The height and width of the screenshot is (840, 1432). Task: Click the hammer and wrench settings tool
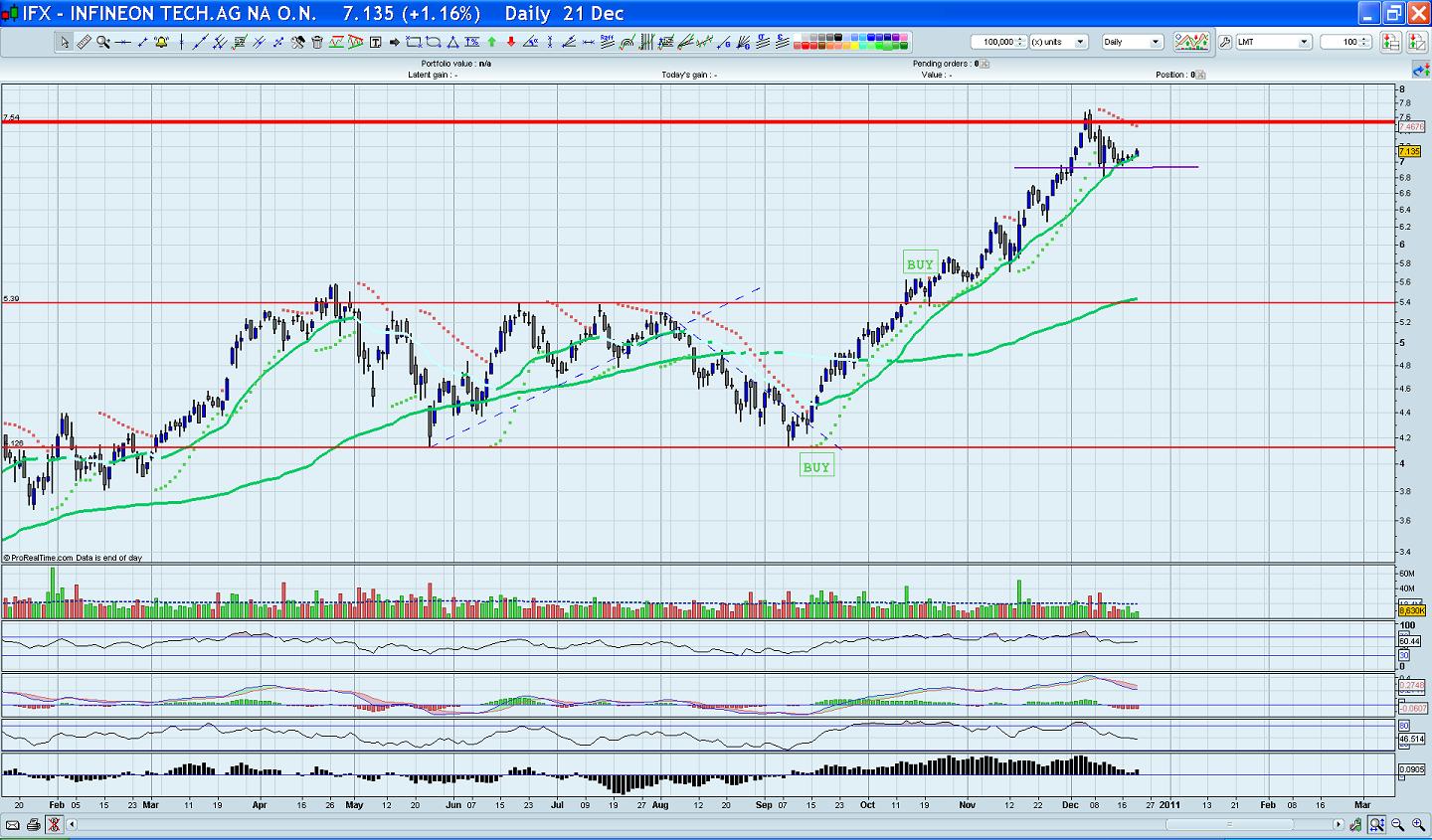(x=297, y=42)
